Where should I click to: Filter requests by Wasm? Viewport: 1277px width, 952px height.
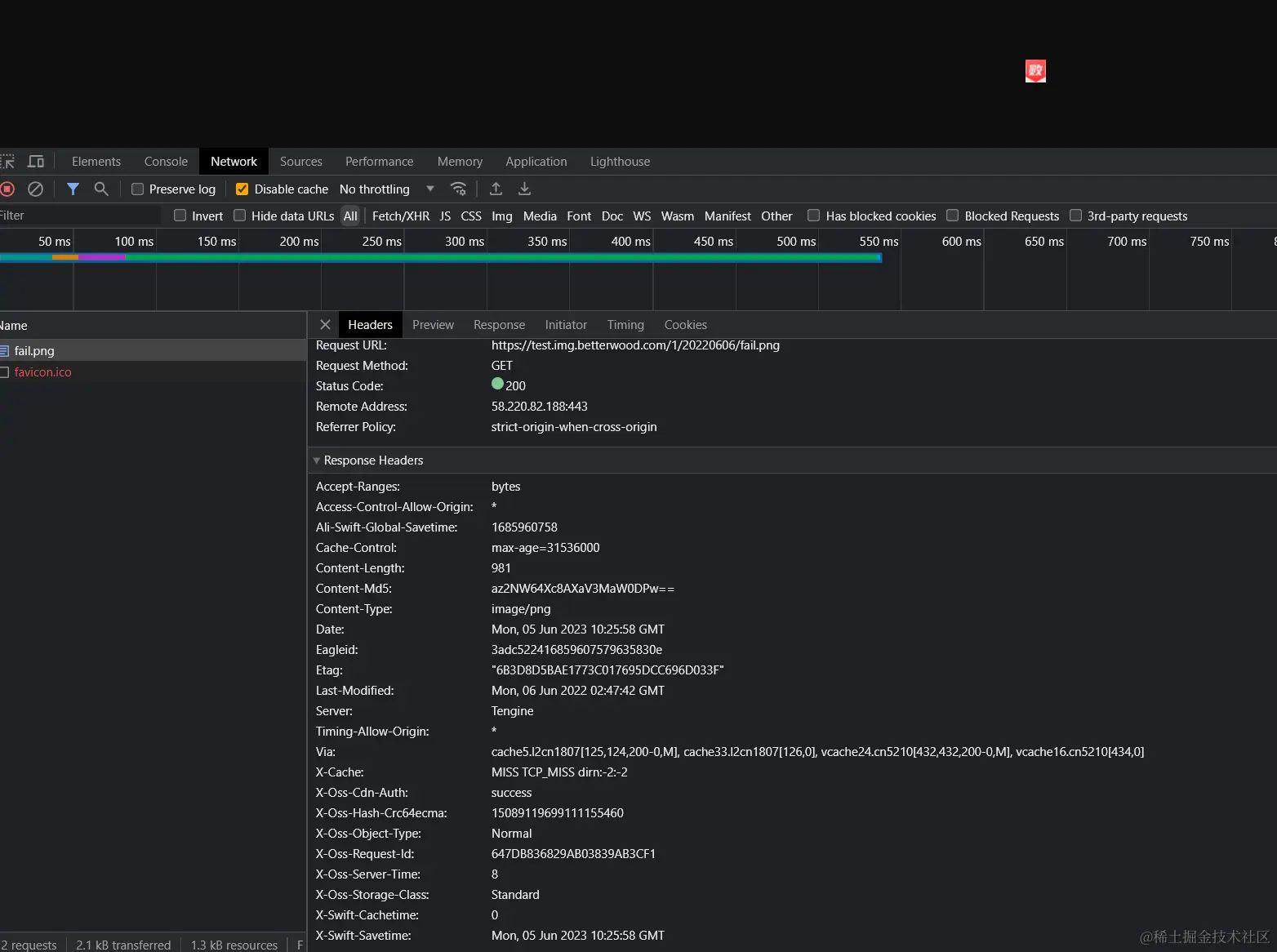click(x=678, y=216)
